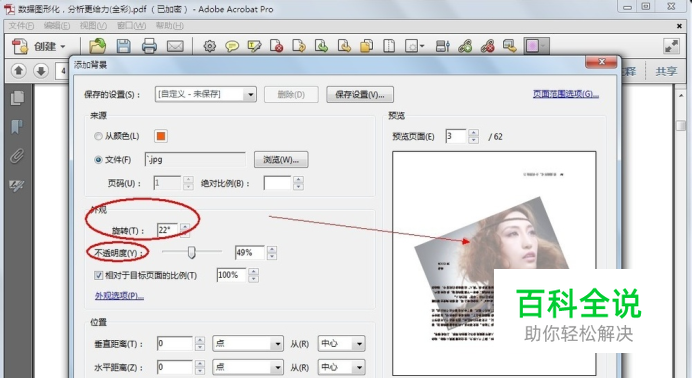This screenshot has height=378, width=692.
Task: Click the green add link chain icon
Action: click(465, 46)
